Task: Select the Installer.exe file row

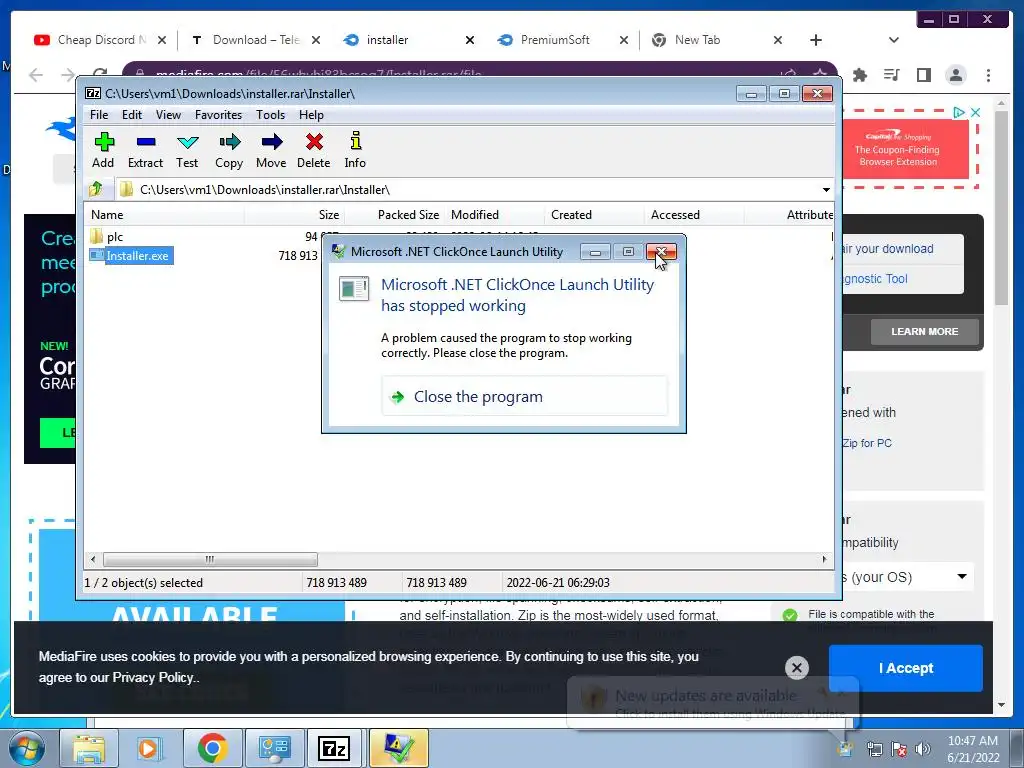Action: [x=131, y=255]
